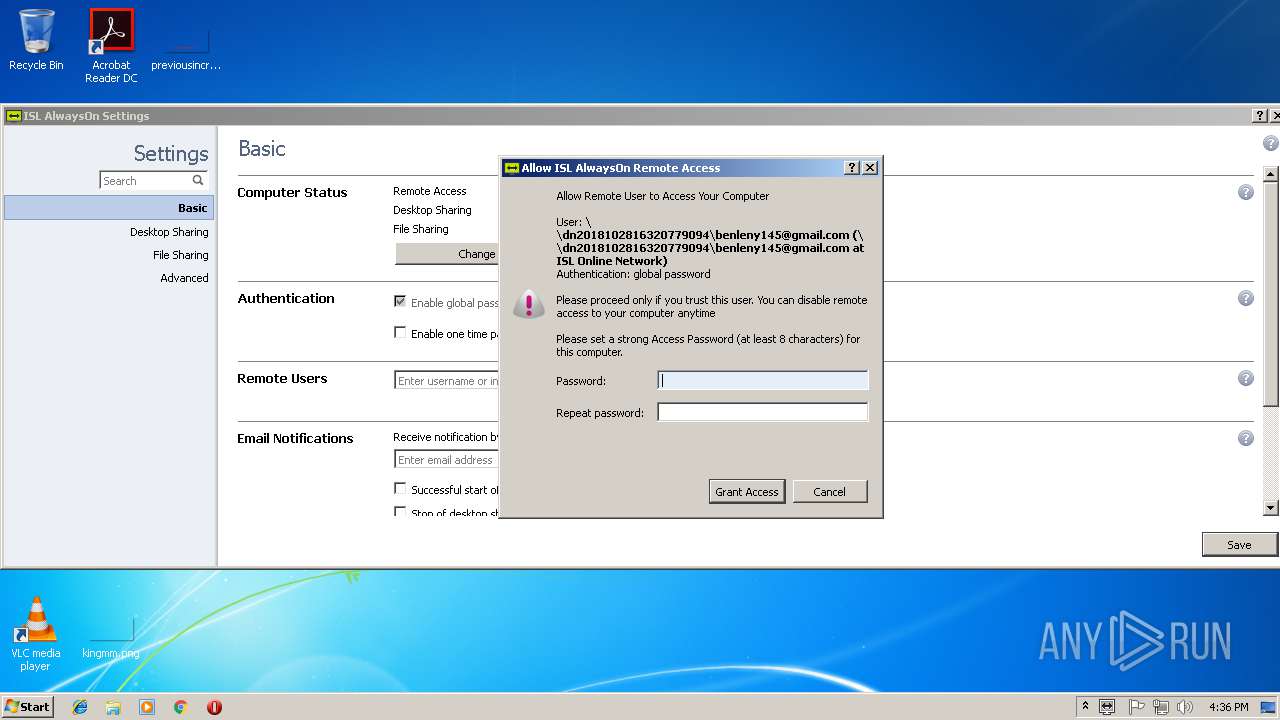
Task: Open the Opera taskbar icon
Action: [x=214, y=707]
